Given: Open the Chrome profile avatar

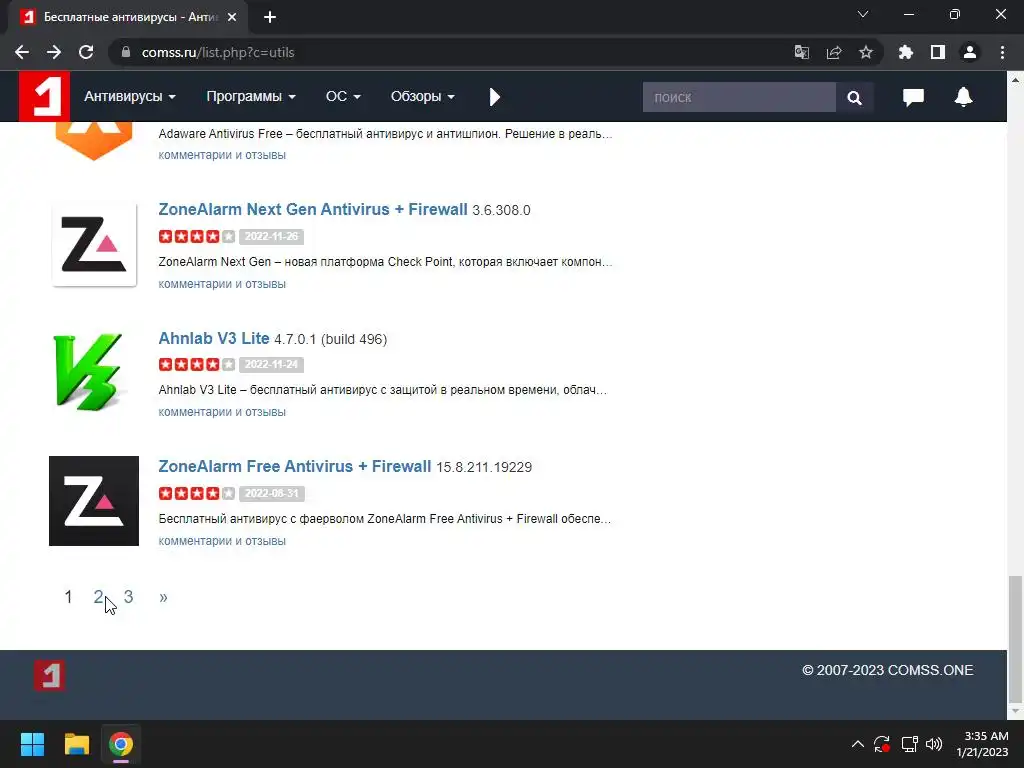Looking at the screenshot, I should coord(970,52).
